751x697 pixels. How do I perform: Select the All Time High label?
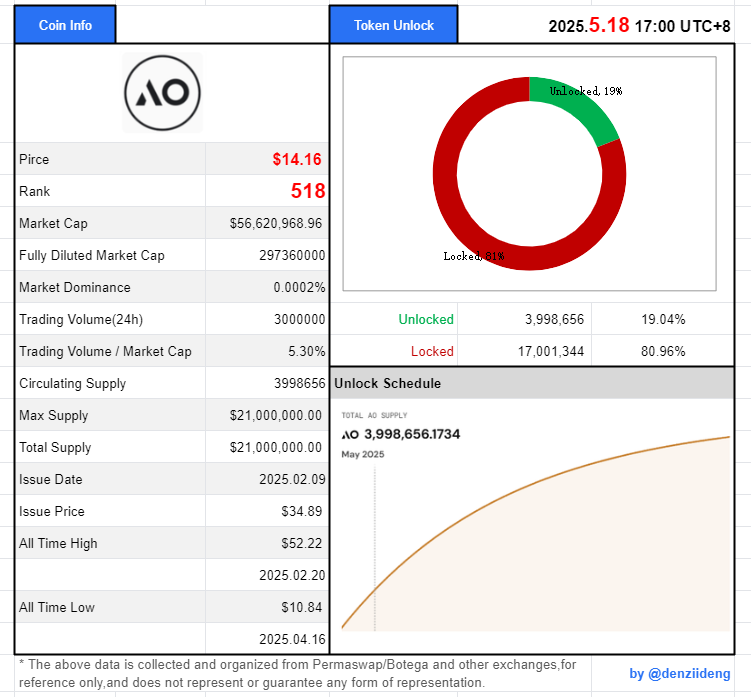(x=58, y=544)
